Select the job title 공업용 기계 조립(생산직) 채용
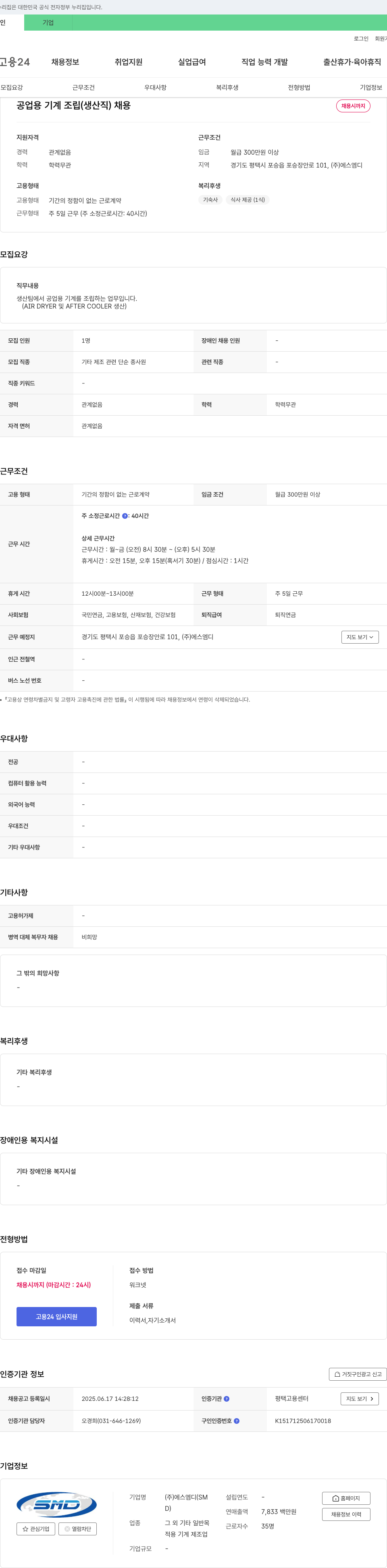 point(74,105)
